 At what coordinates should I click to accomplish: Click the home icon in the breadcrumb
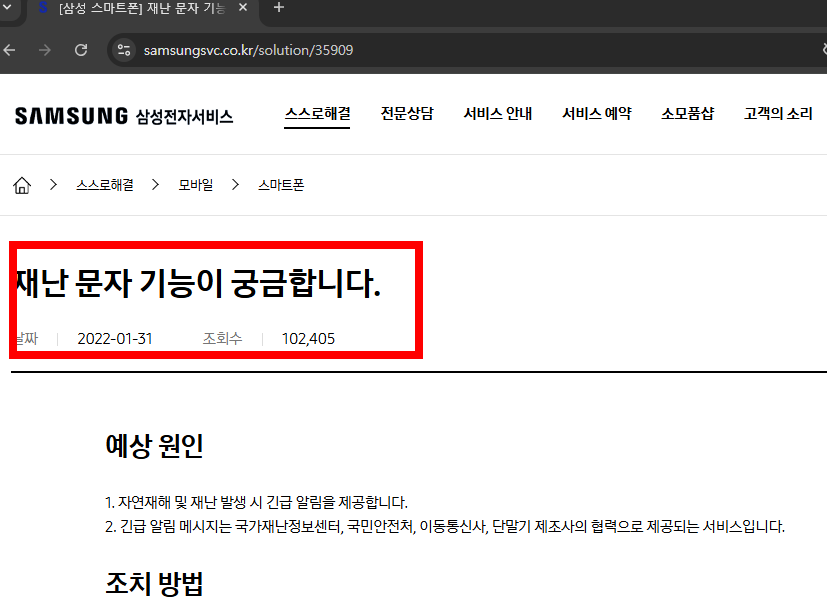click(x=21, y=184)
